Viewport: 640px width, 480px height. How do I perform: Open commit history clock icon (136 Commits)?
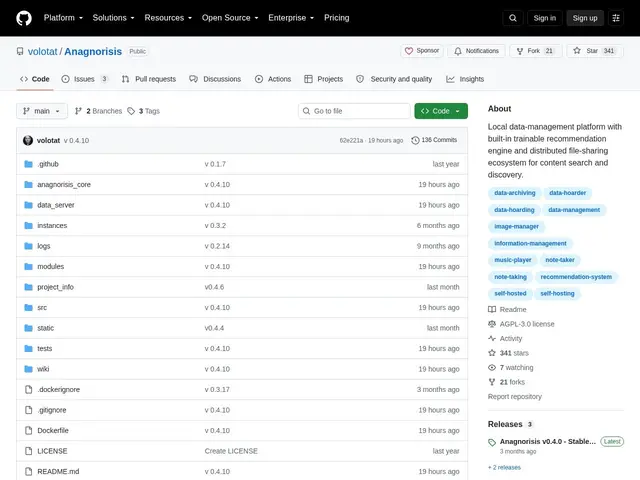pos(415,140)
